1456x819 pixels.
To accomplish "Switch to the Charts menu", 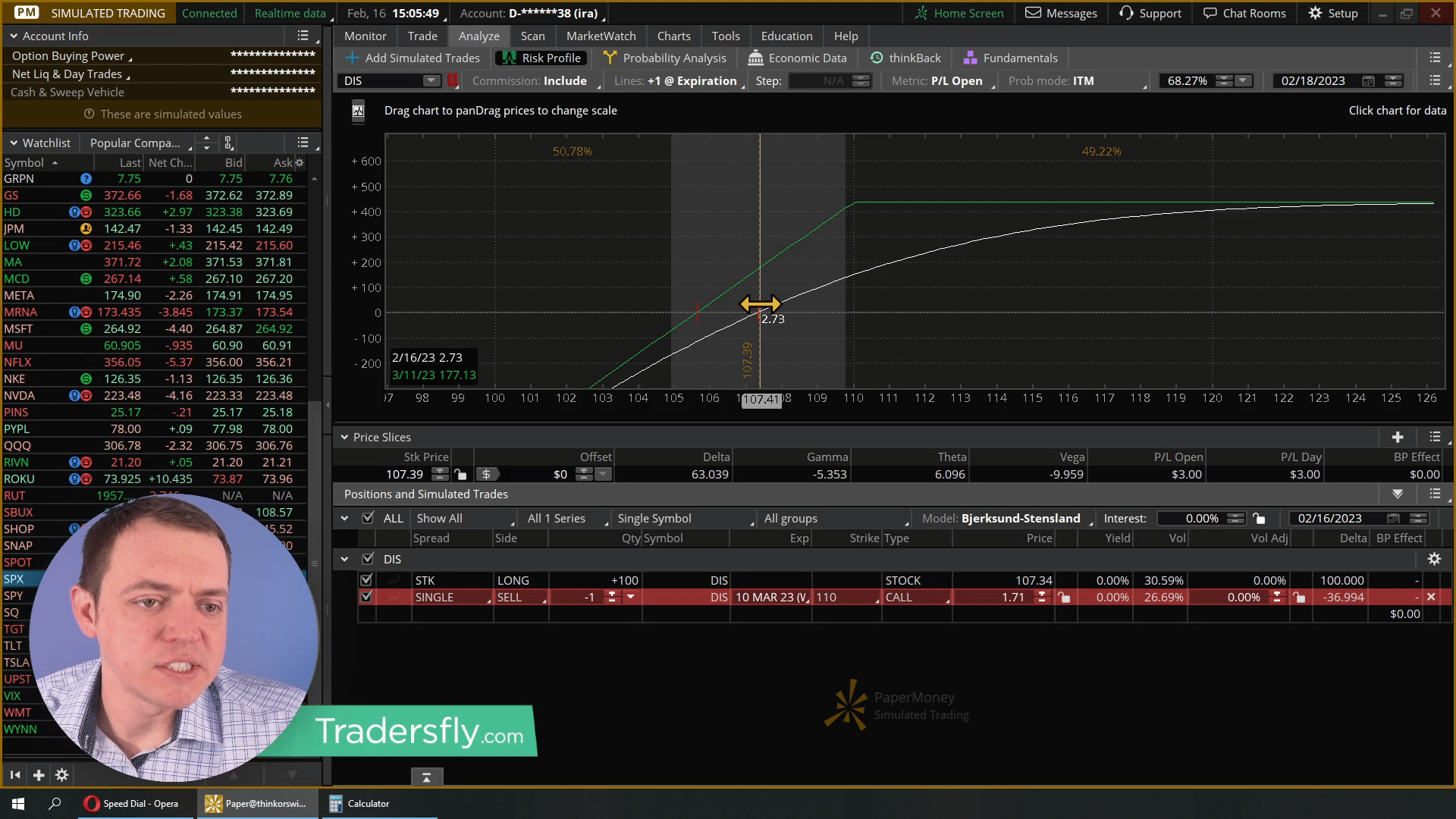I will [x=673, y=36].
